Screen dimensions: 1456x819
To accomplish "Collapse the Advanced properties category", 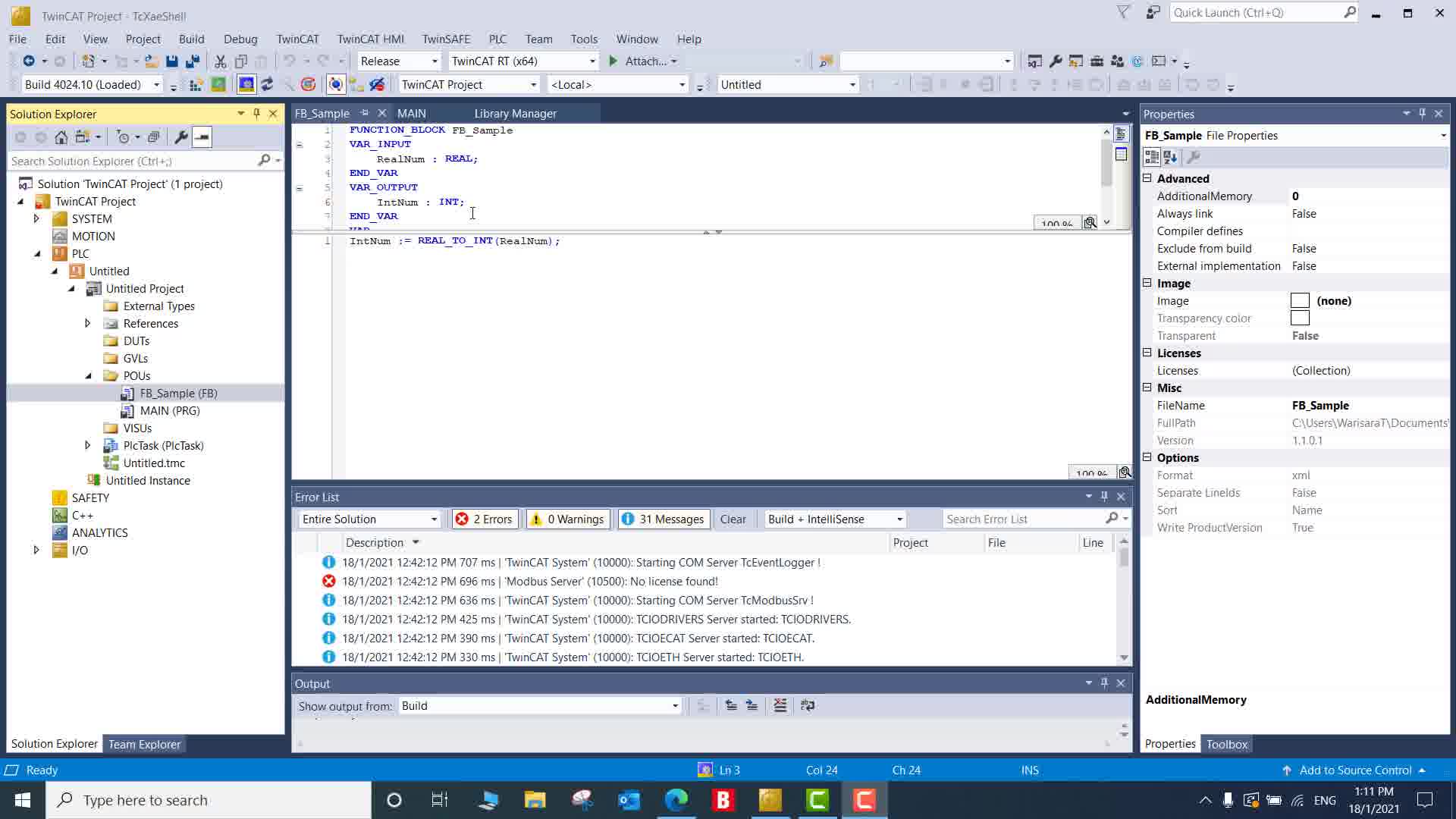I will 1147,178.
